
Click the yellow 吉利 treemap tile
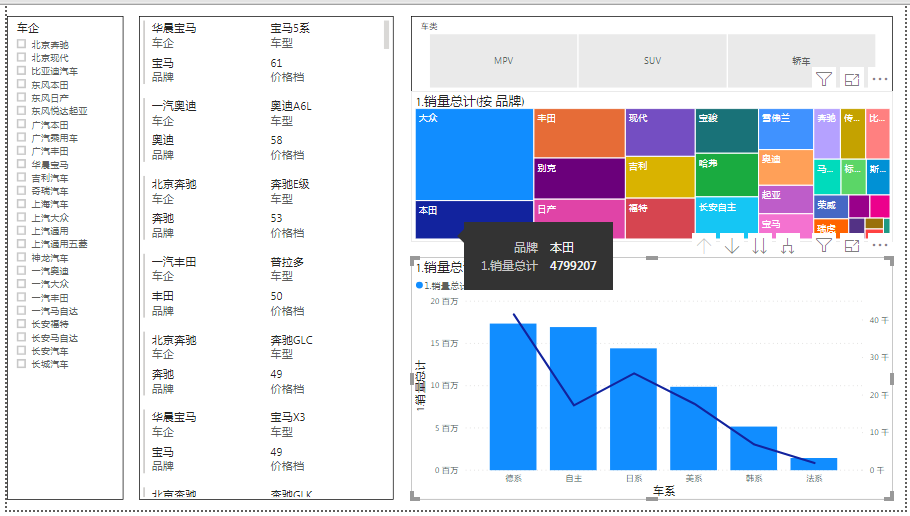coord(660,177)
